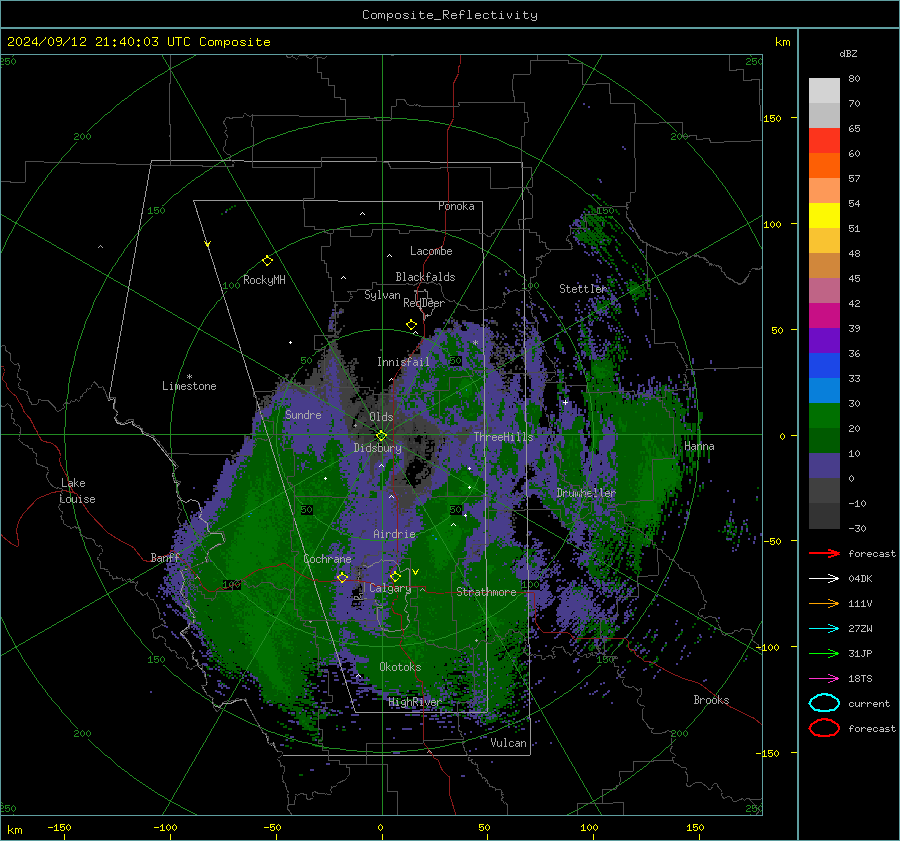Pick the dark orange 60 dBZ swatch

click(x=824, y=165)
